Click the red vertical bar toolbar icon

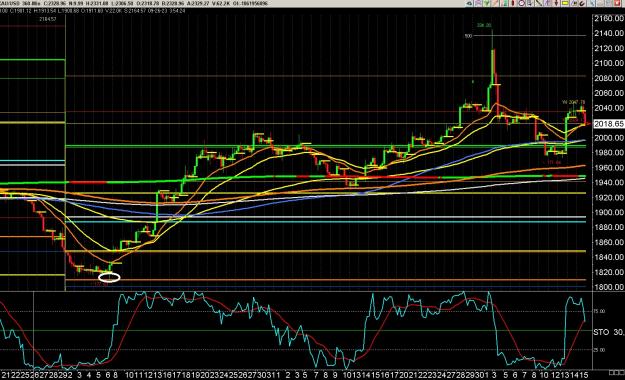tap(513, 3)
